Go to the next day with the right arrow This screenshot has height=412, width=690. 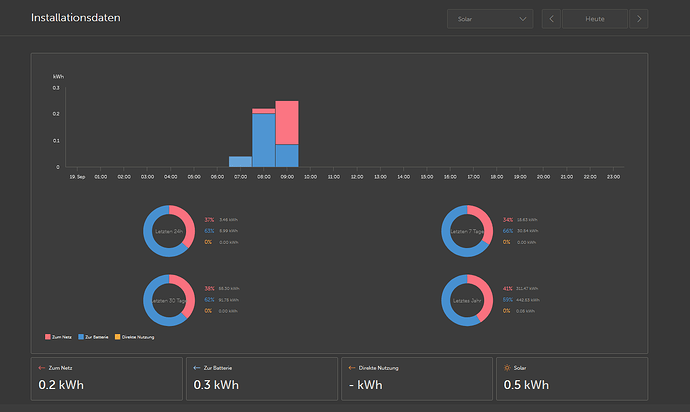click(639, 19)
